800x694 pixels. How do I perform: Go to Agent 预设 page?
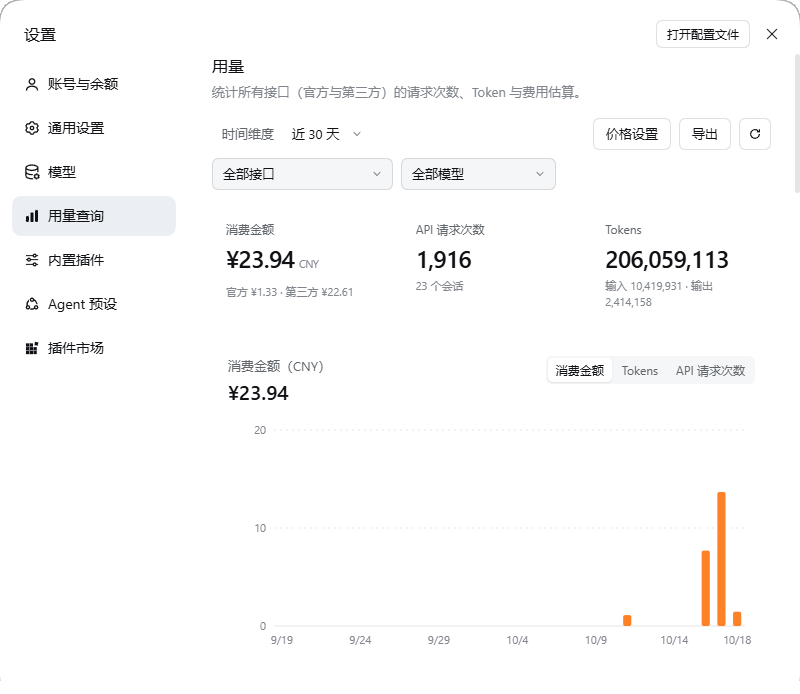point(94,304)
